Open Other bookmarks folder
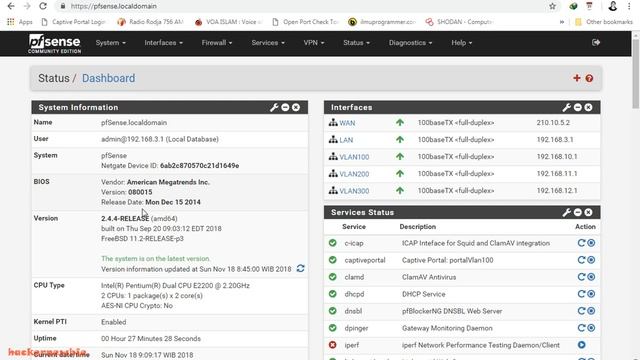This screenshot has height=360, width=640. click(604, 22)
